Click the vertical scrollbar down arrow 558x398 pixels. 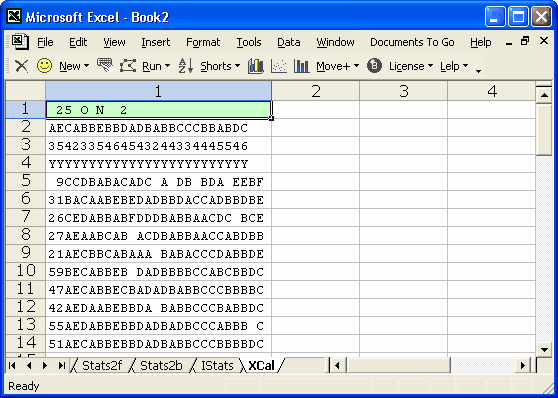pyautogui.click(x=544, y=350)
